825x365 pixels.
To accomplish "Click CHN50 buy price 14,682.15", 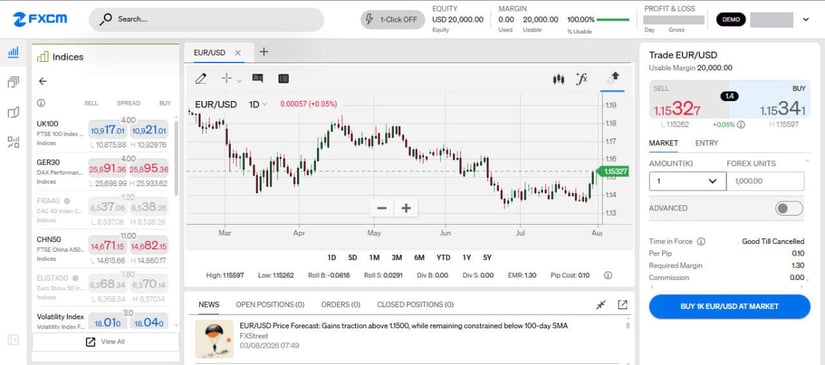I will coord(149,246).
